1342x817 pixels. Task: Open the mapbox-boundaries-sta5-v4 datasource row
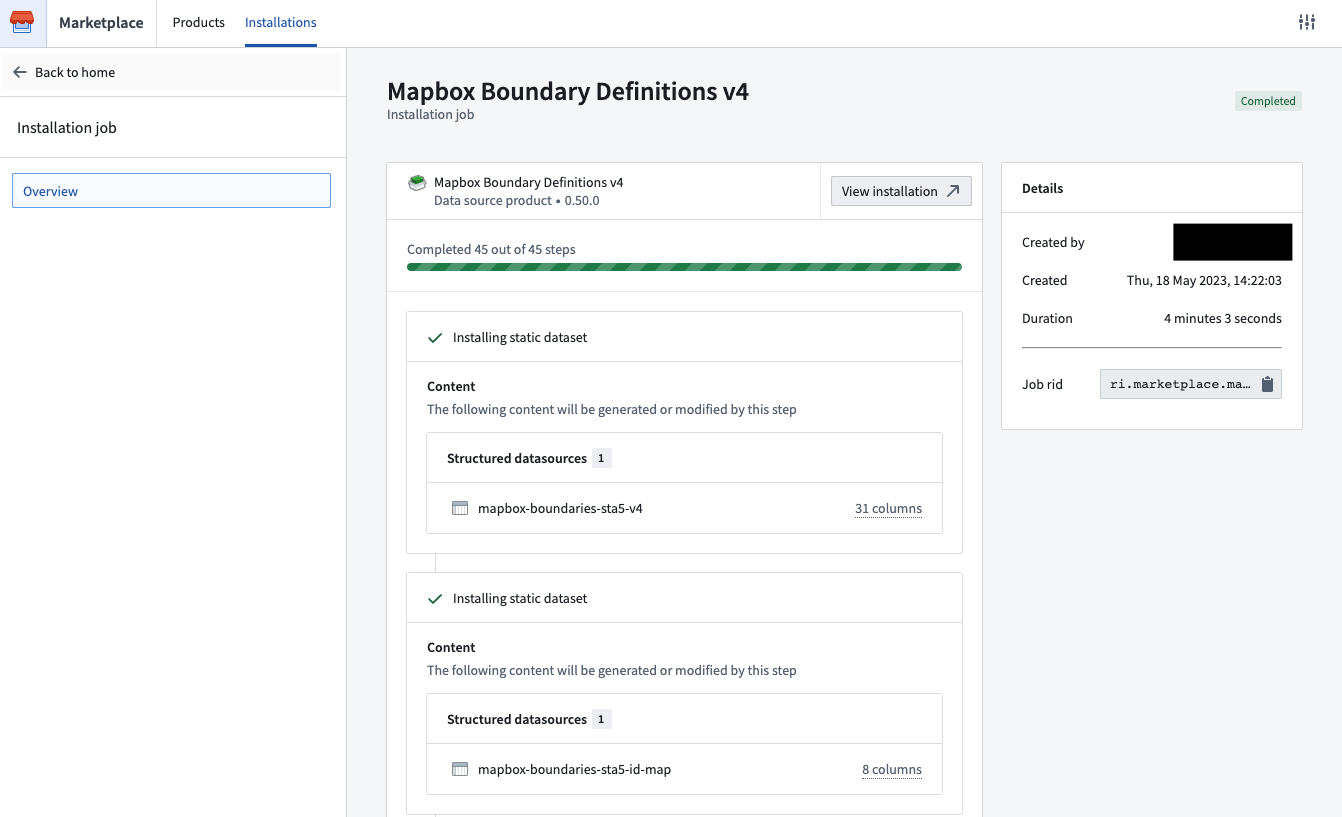684,508
